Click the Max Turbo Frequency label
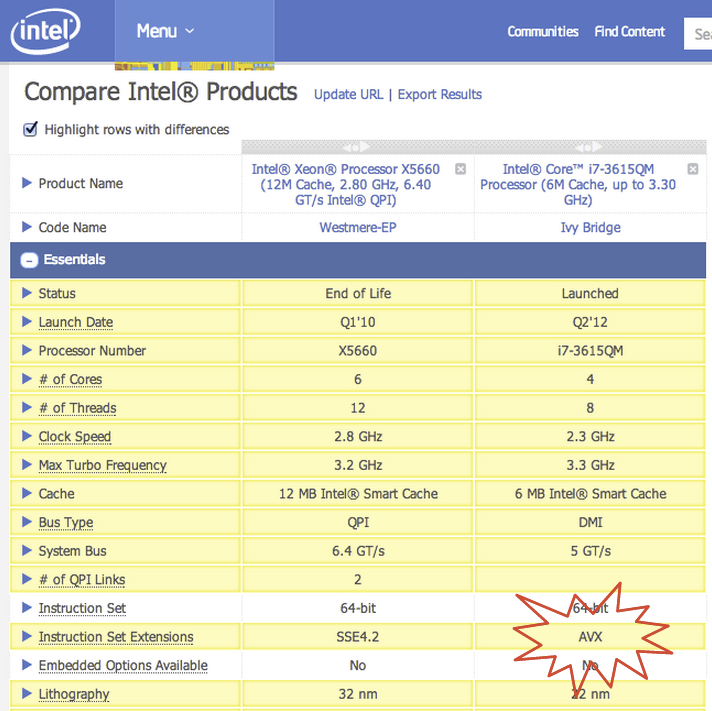The image size is (712, 711). coord(103,465)
